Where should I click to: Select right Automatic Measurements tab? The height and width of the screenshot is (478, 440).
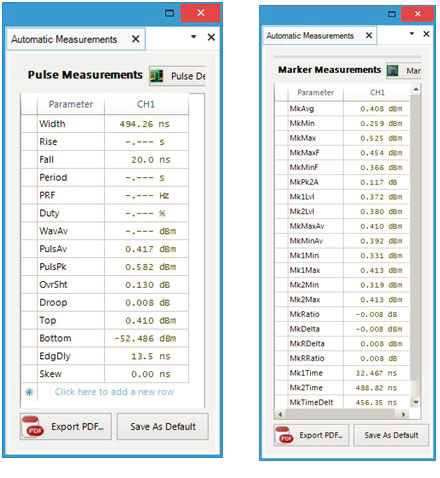[310, 36]
